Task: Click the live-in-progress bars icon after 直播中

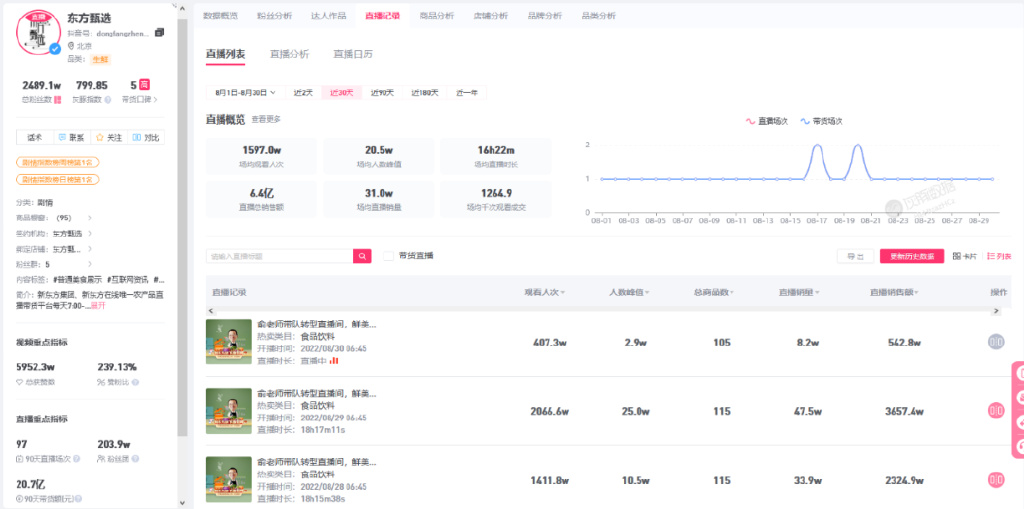Action: [x=334, y=360]
